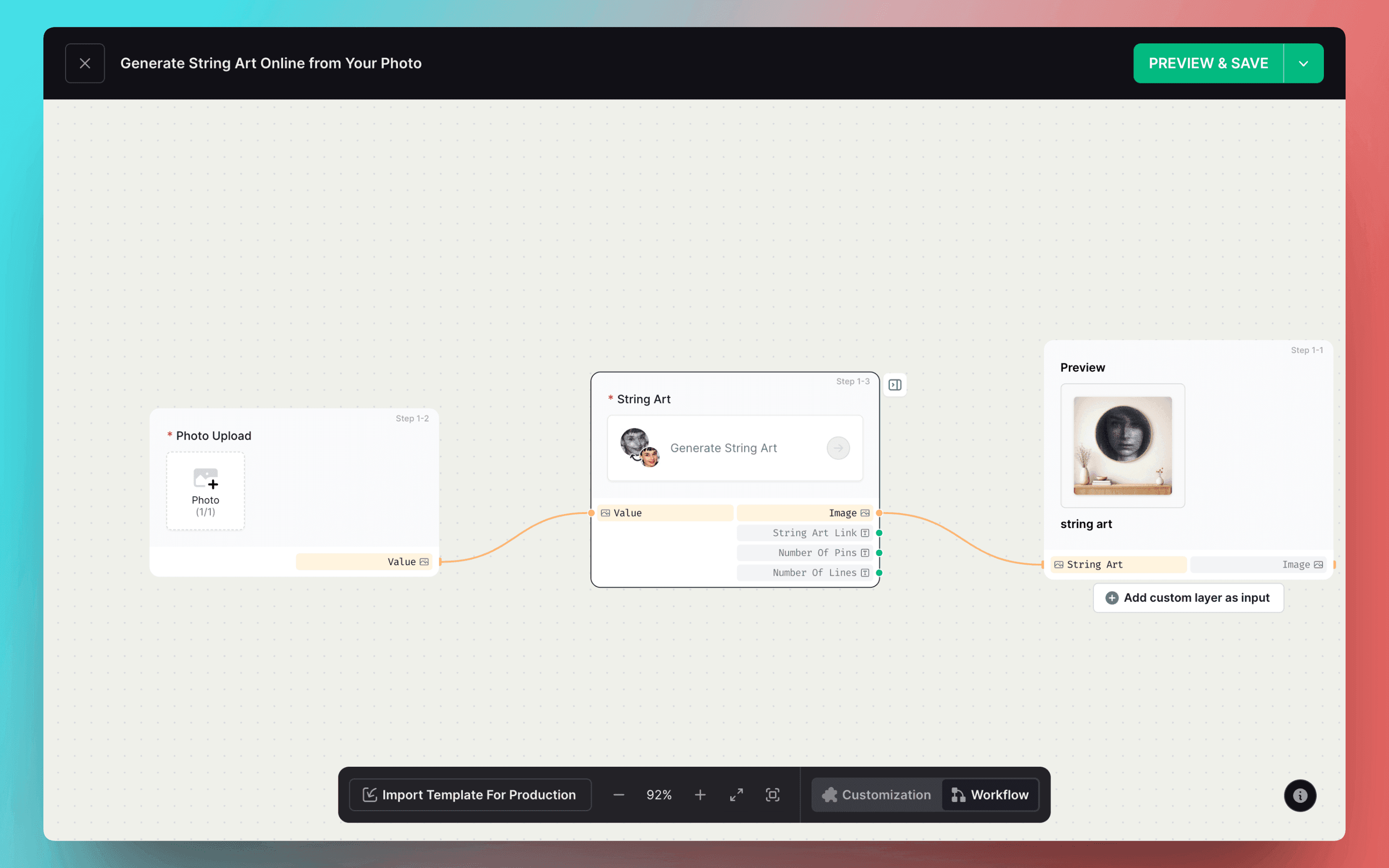This screenshot has height=868, width=1389.
Task: Select the string art preview thumbnail
Action: tap(1123, 446)
